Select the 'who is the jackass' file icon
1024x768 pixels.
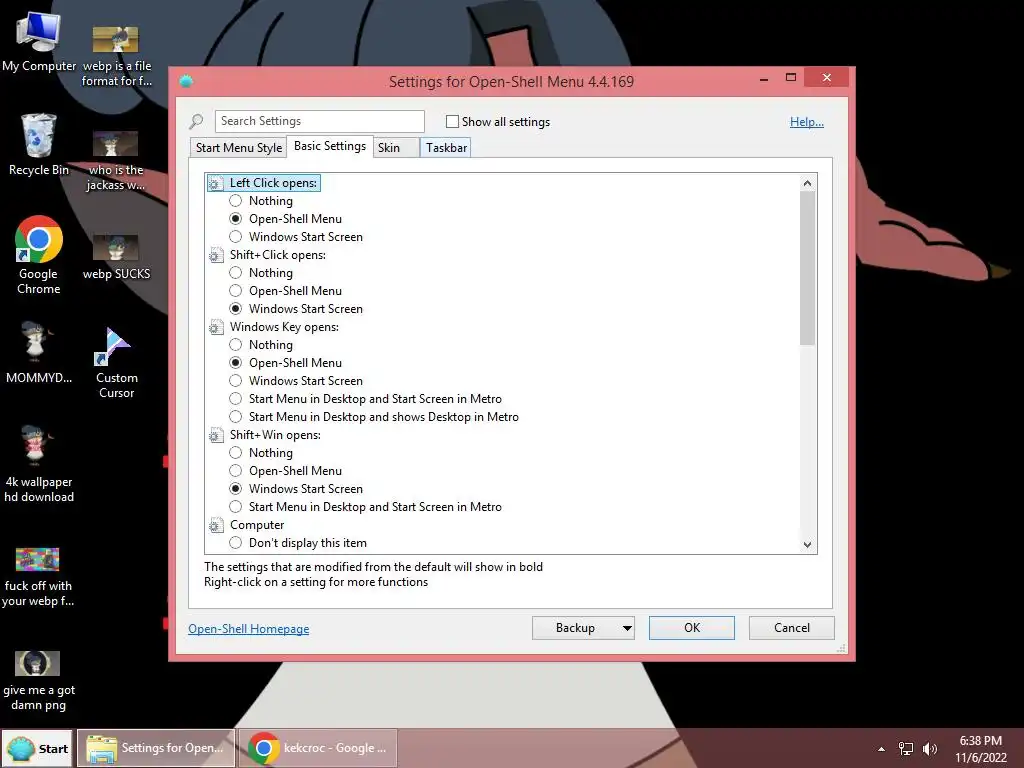coord(116,161)
